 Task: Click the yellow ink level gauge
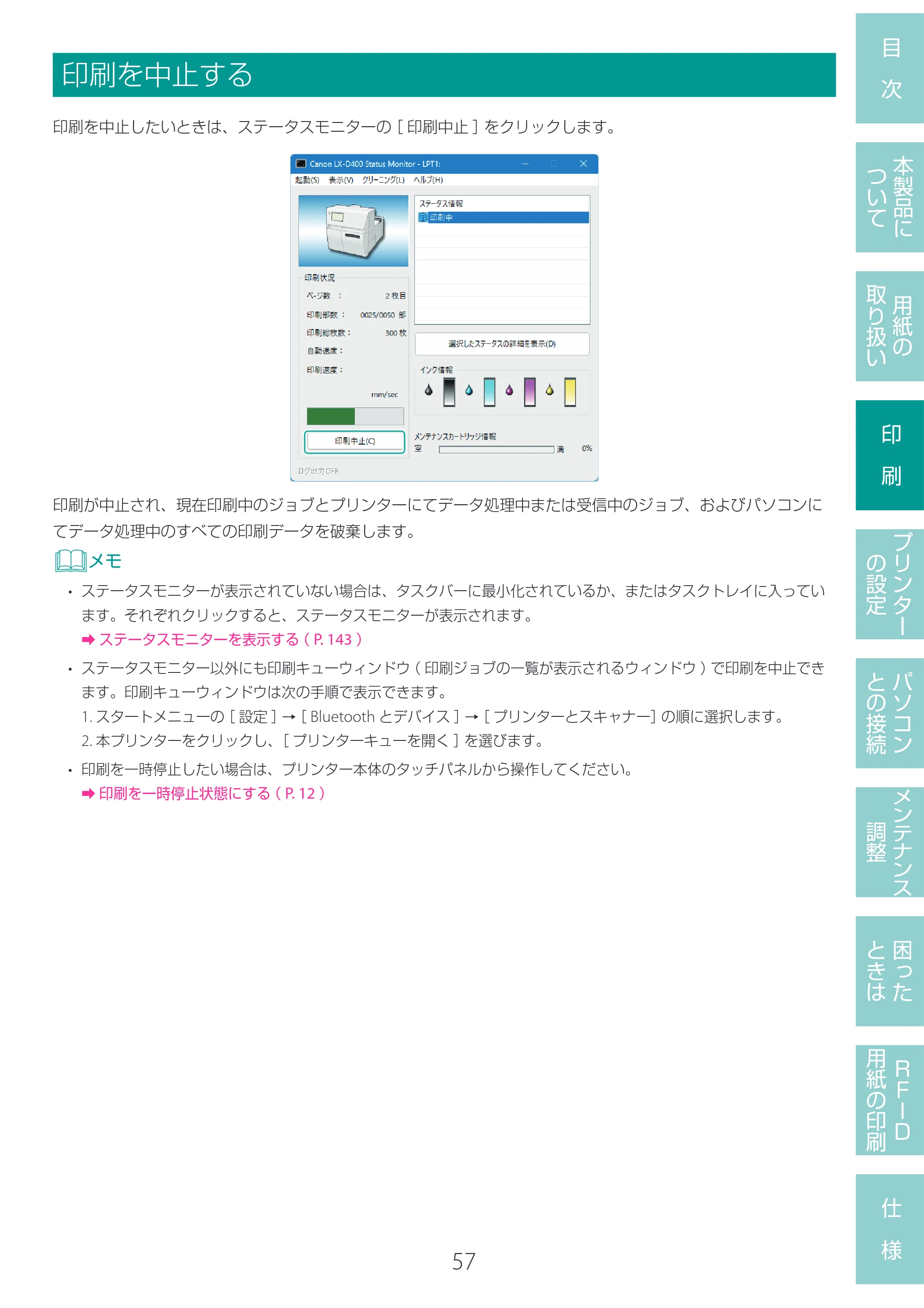click(570, 392)
